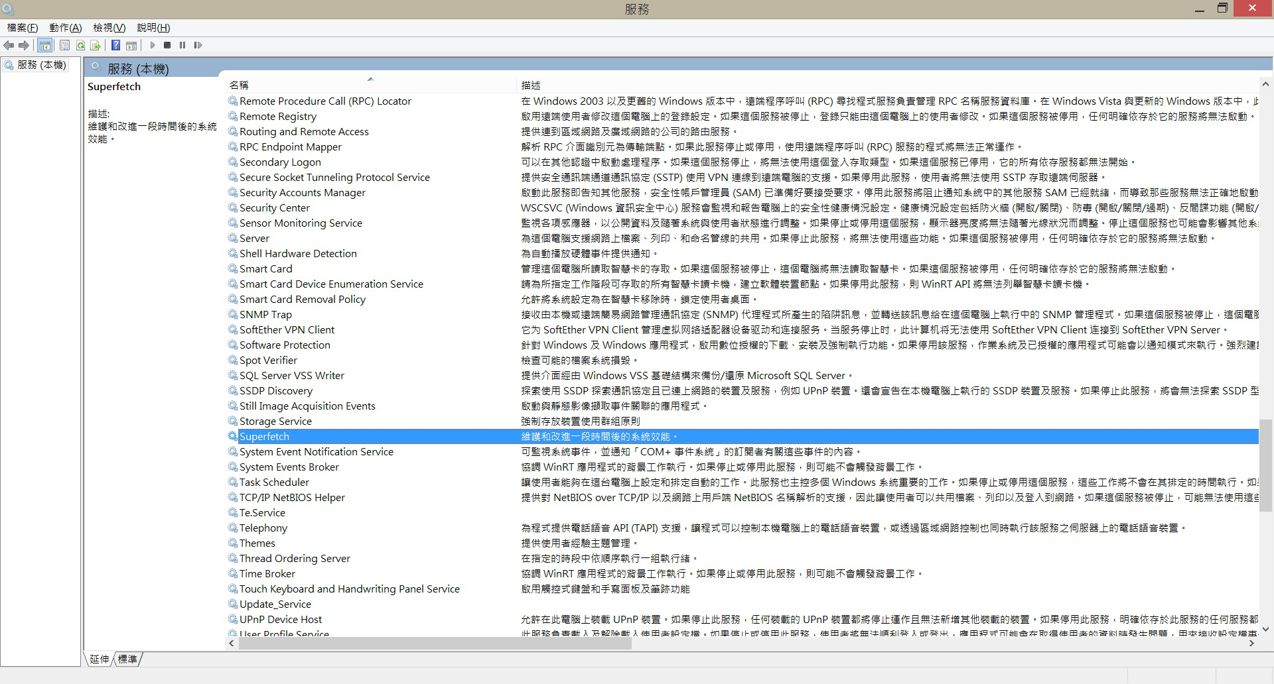Screen dimensions: 1274x684
Task: Click the vertical scrollbar down arrow
Action: pos(1266,629)
